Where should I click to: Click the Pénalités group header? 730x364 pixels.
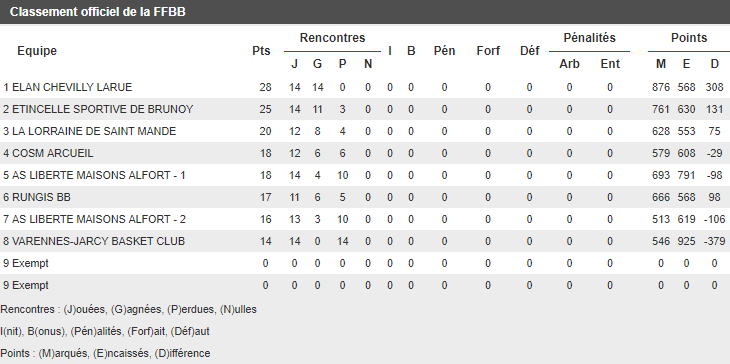point(589,38)
